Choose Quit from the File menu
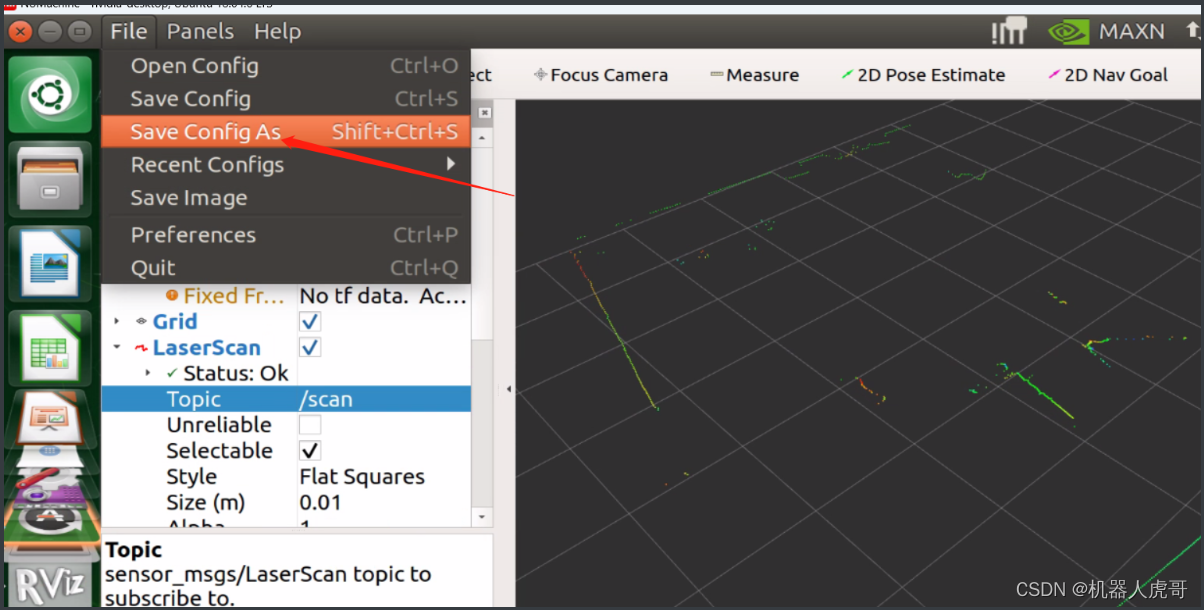This screenshot has width=1204, height=610. pos(286,268)
